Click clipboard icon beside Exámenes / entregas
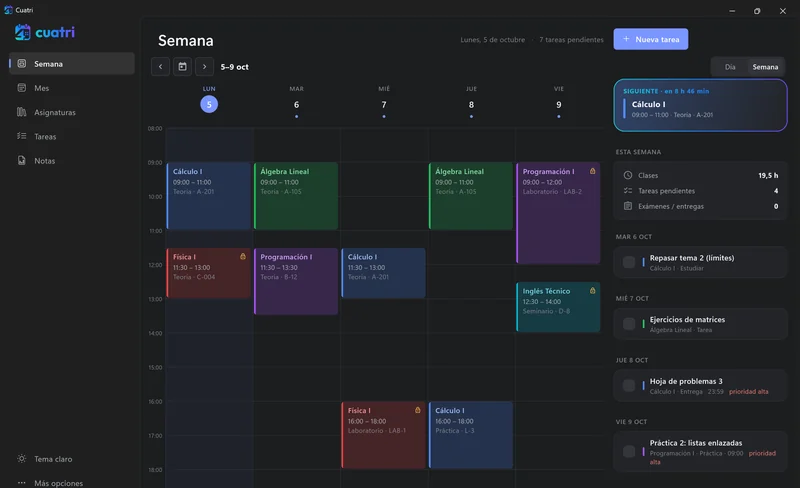This screenshot has height=488, width=800. [628, 206]
